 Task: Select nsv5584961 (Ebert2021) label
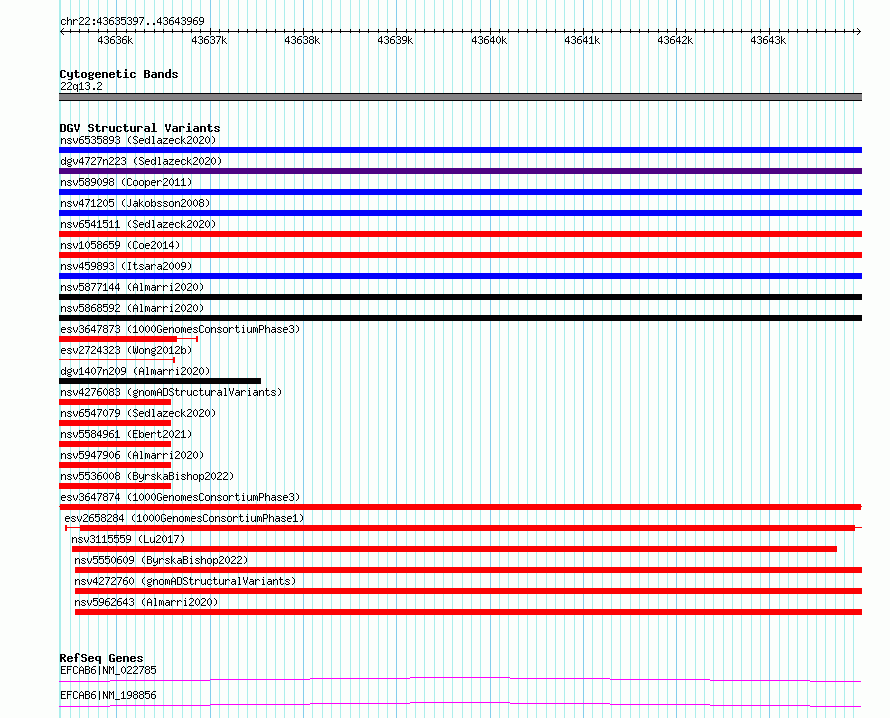(x=126, y=434)
